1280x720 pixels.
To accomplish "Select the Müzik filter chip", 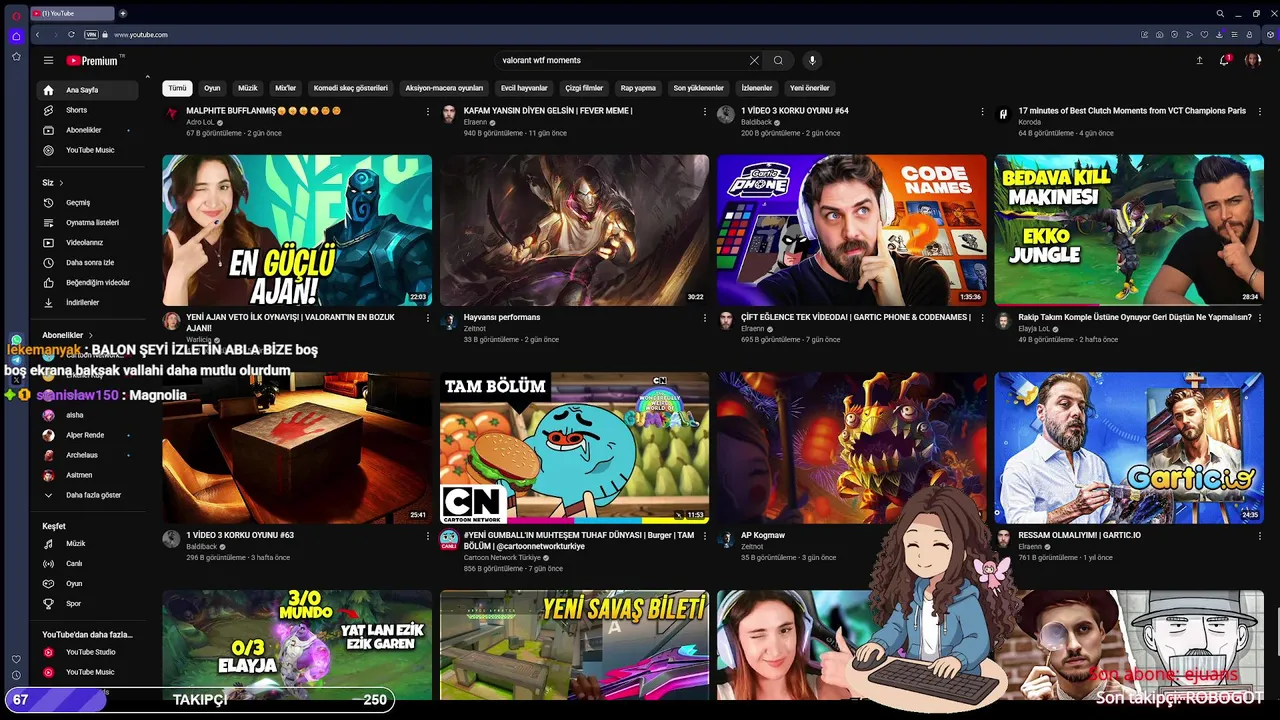I will point(248,88).
